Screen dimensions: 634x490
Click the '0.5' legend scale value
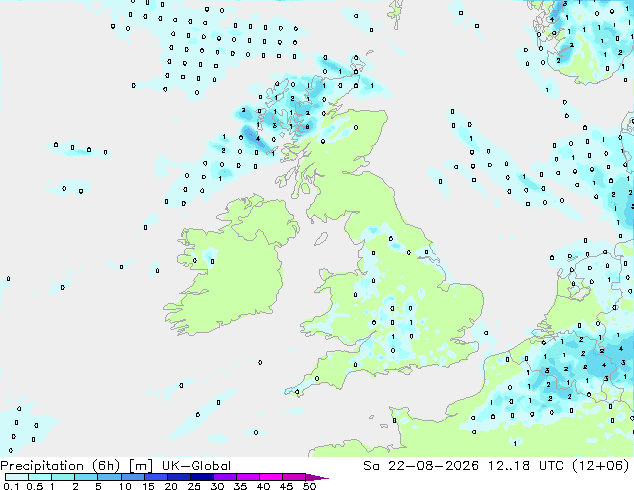34,486
